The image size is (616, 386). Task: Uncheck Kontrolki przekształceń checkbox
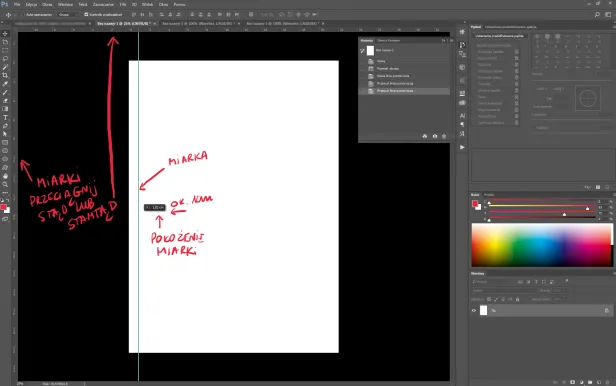(86, 15)
